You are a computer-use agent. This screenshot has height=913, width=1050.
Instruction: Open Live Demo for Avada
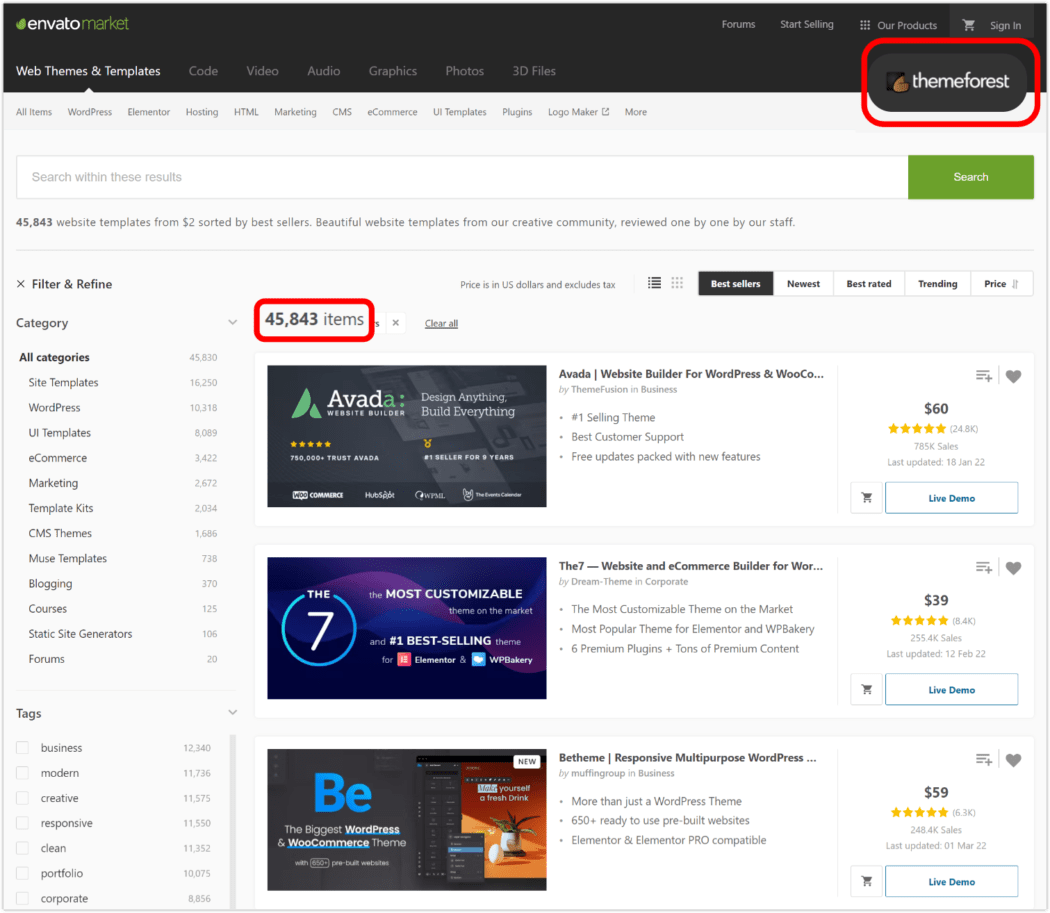951,498
